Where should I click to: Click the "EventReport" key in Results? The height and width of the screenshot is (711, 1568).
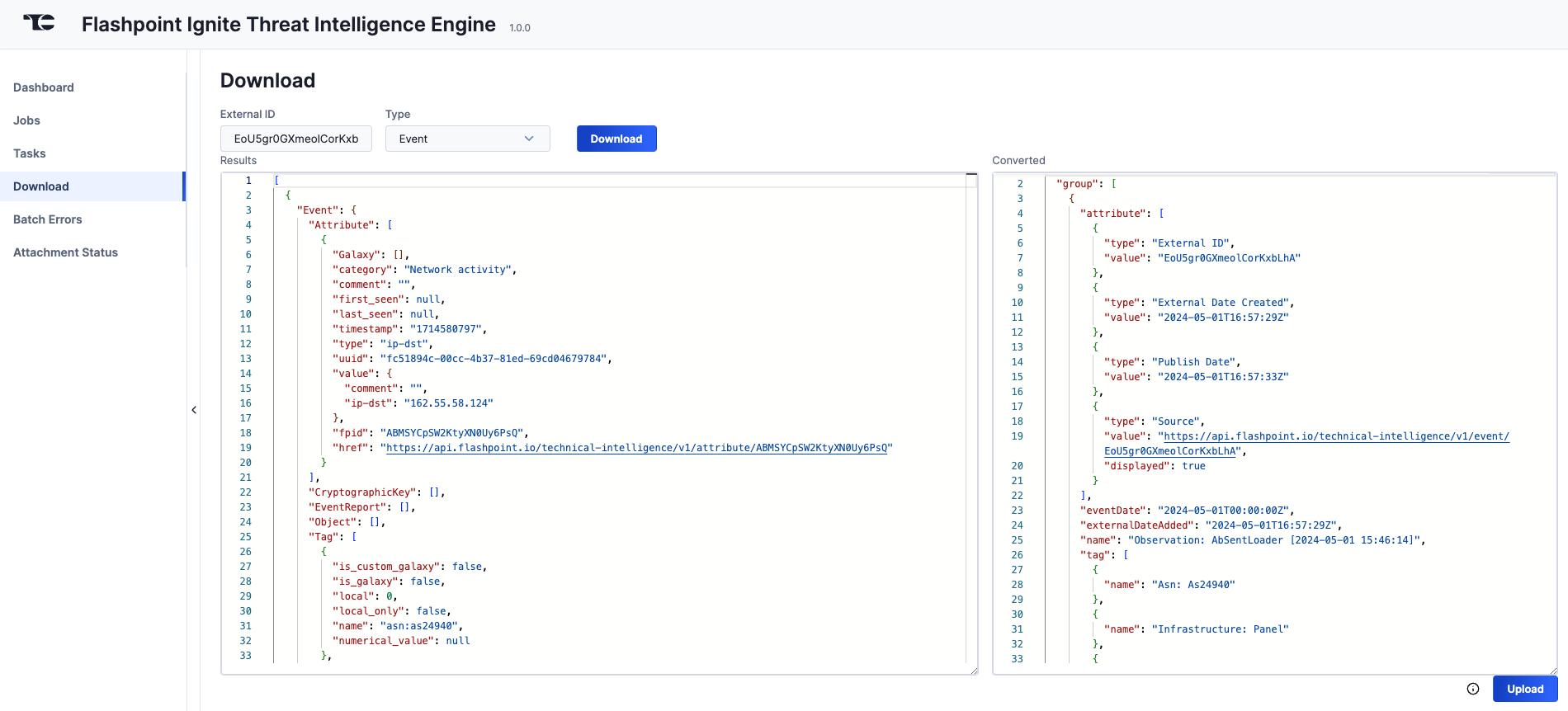click(x=347, y=507)
